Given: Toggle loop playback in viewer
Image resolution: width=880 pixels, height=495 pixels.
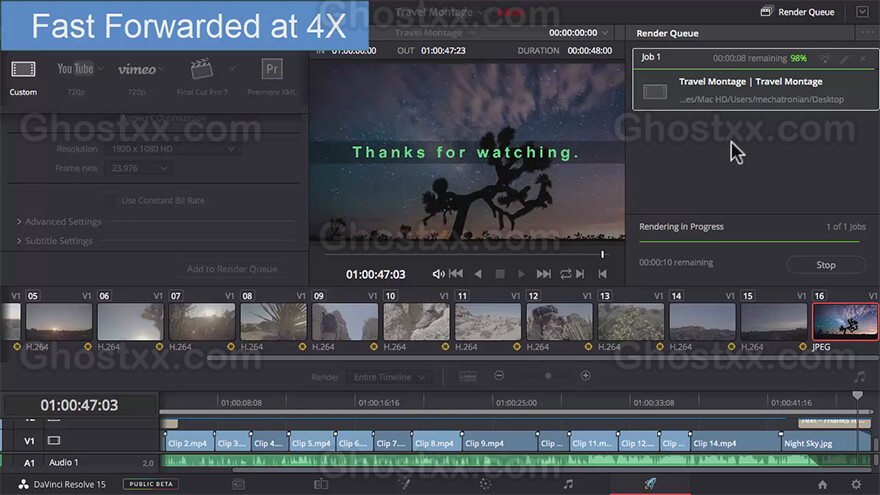Looking at the screenshot, I should 565,274.
